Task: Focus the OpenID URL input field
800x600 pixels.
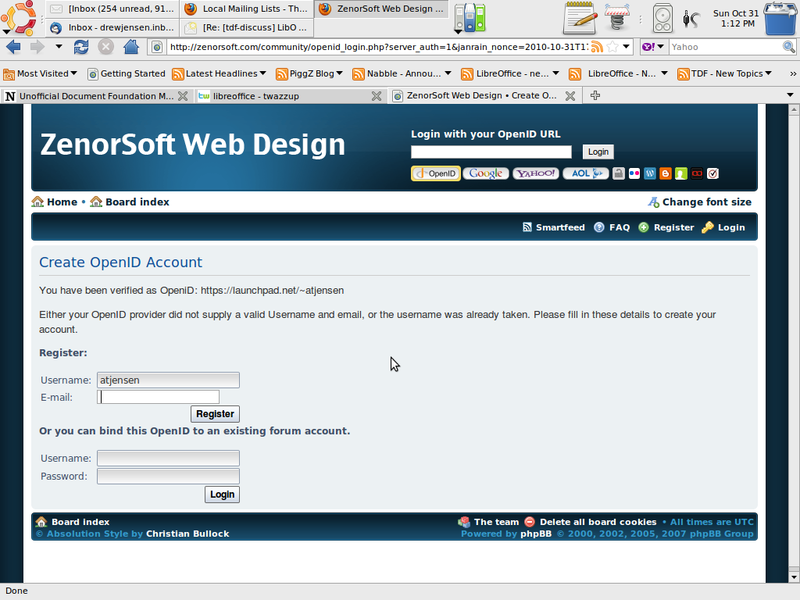Action: 491,152
